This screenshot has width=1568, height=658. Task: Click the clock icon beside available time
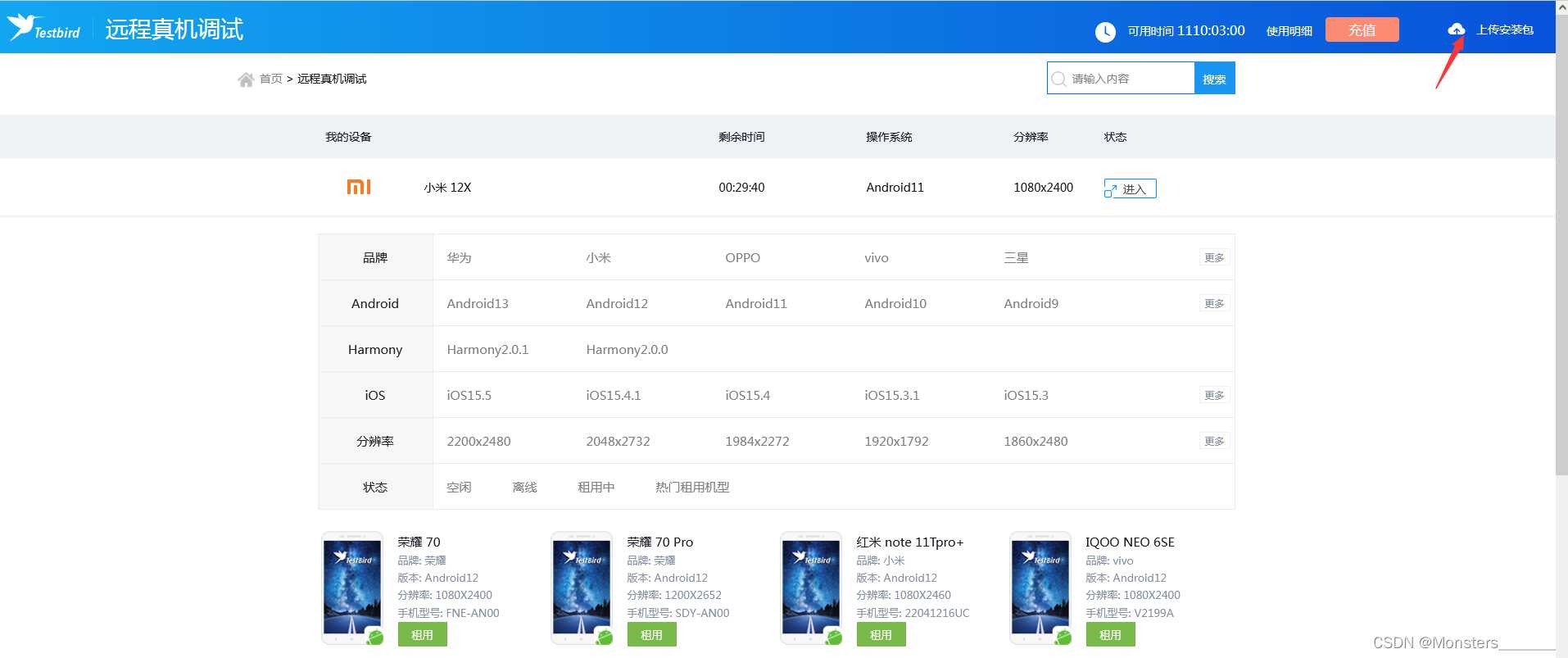click(x=1105, y=31)
